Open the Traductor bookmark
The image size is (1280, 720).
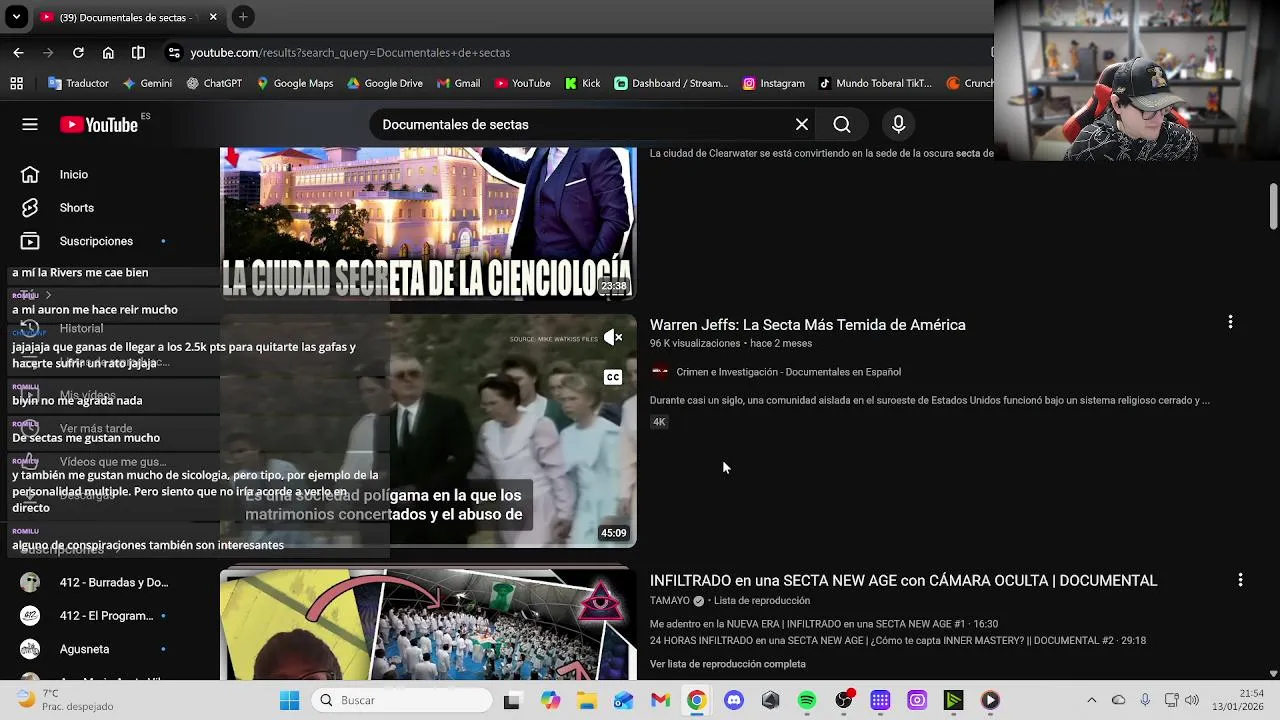(x=78, y=83)
